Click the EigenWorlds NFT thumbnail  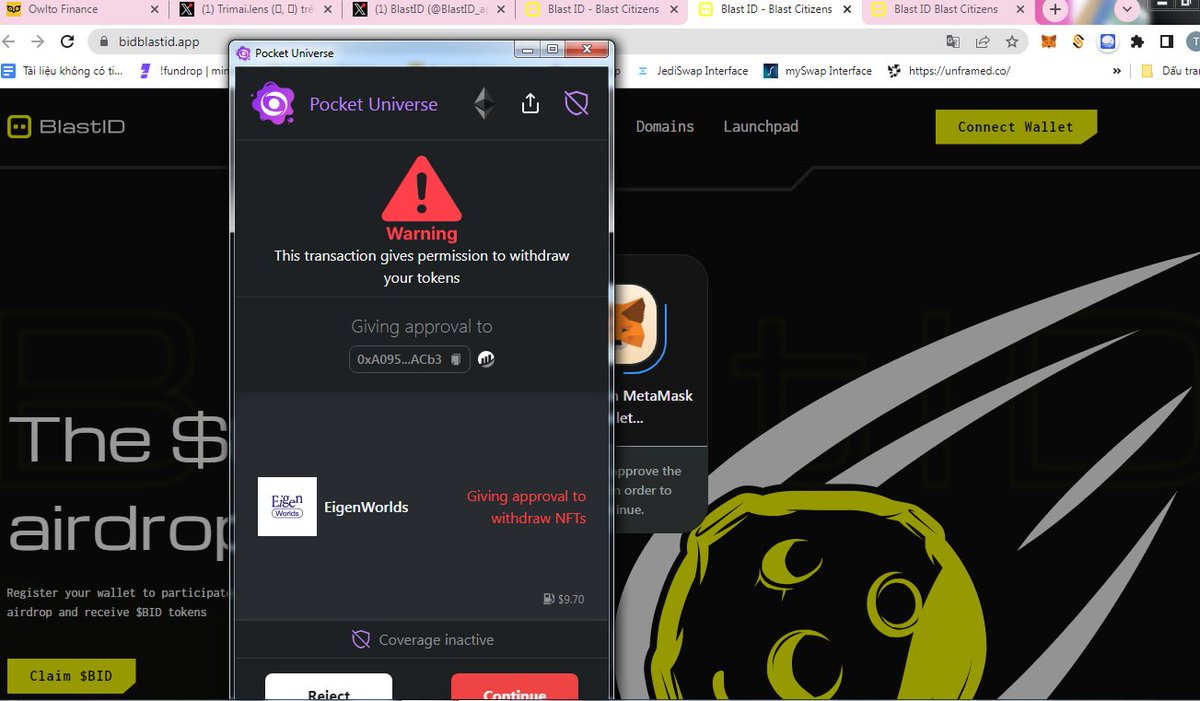pyautogui.click(x=287, y=506)
